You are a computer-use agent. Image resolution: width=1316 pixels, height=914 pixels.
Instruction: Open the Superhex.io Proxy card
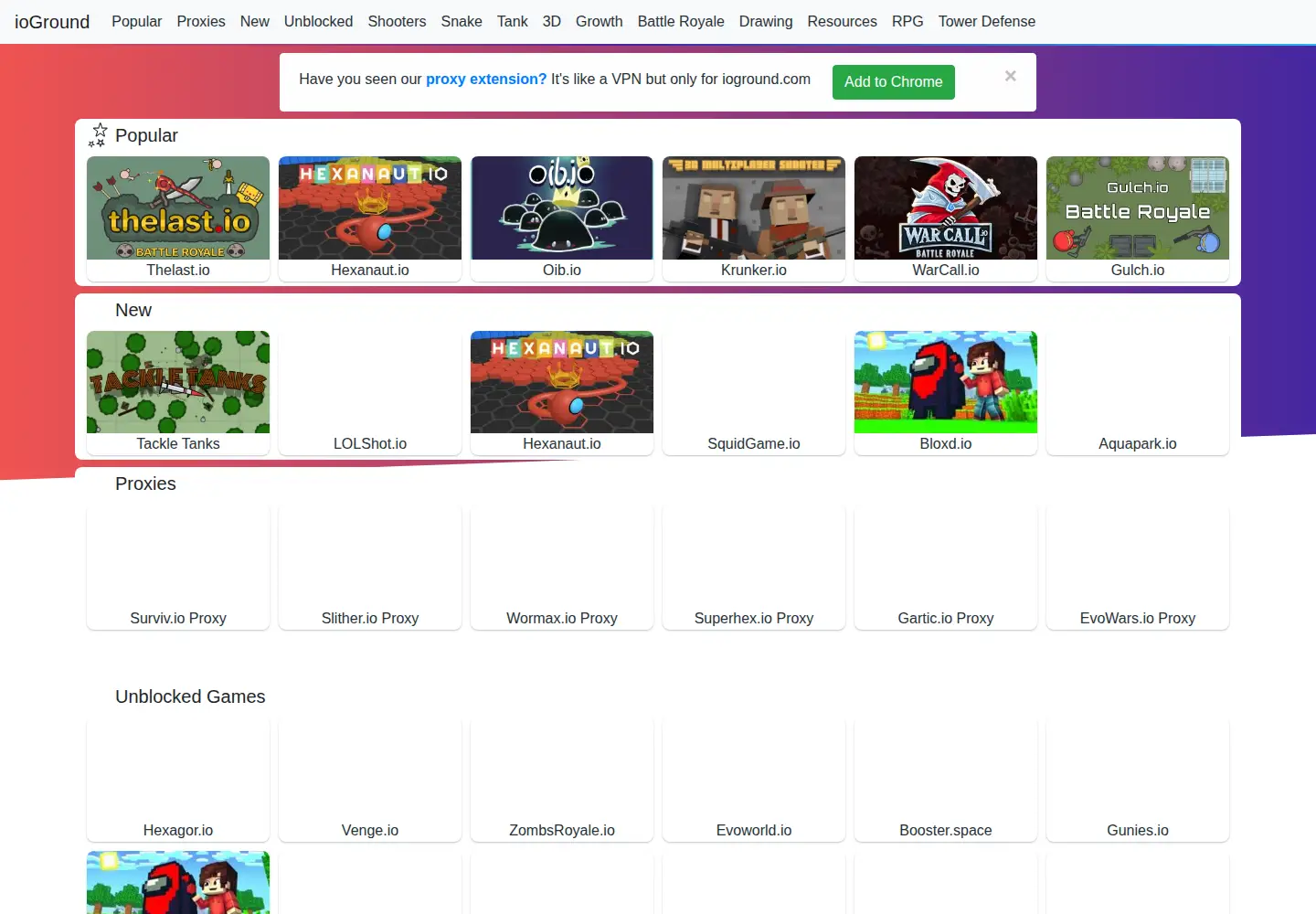click(x=754, y=568)
